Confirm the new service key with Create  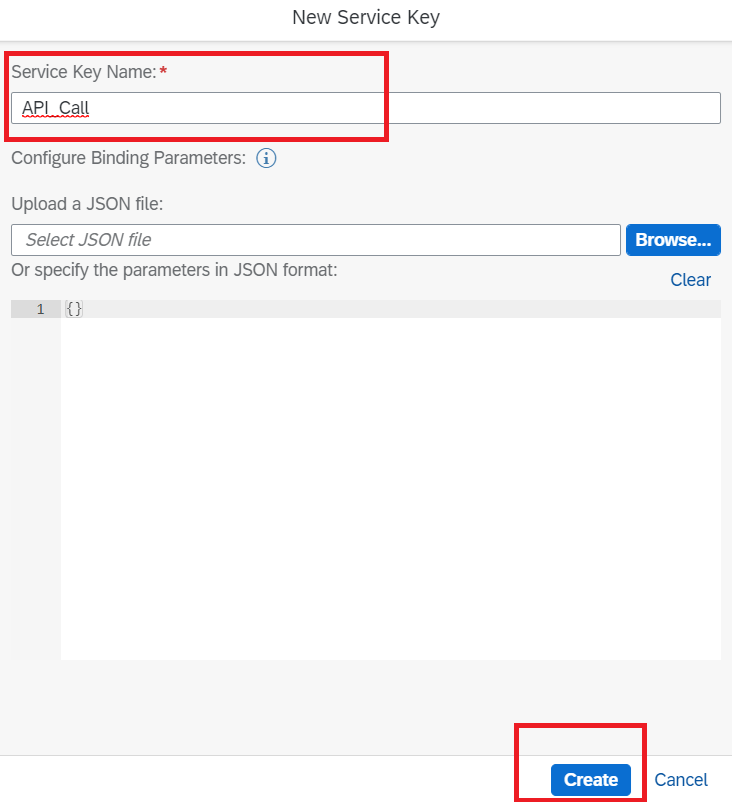[x=591, y=779]
